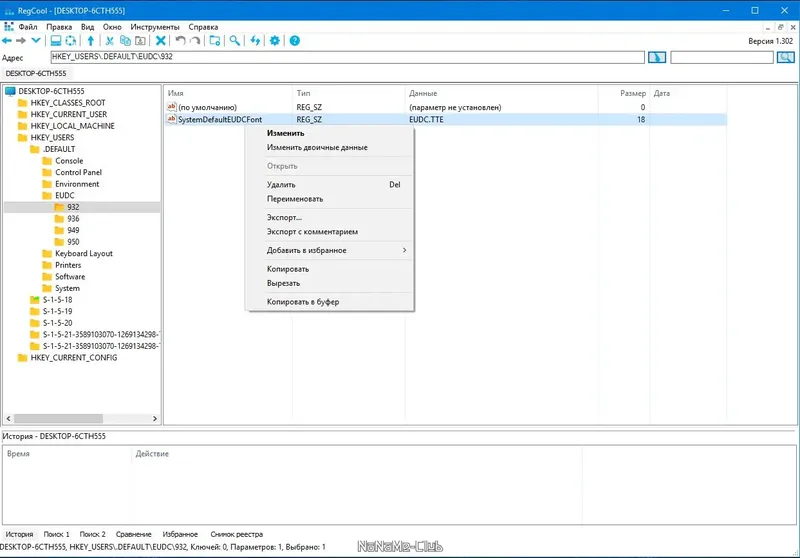Choose Переименовать in the context menu
Viewport: 800px width, 558px height.
[330, 199]
